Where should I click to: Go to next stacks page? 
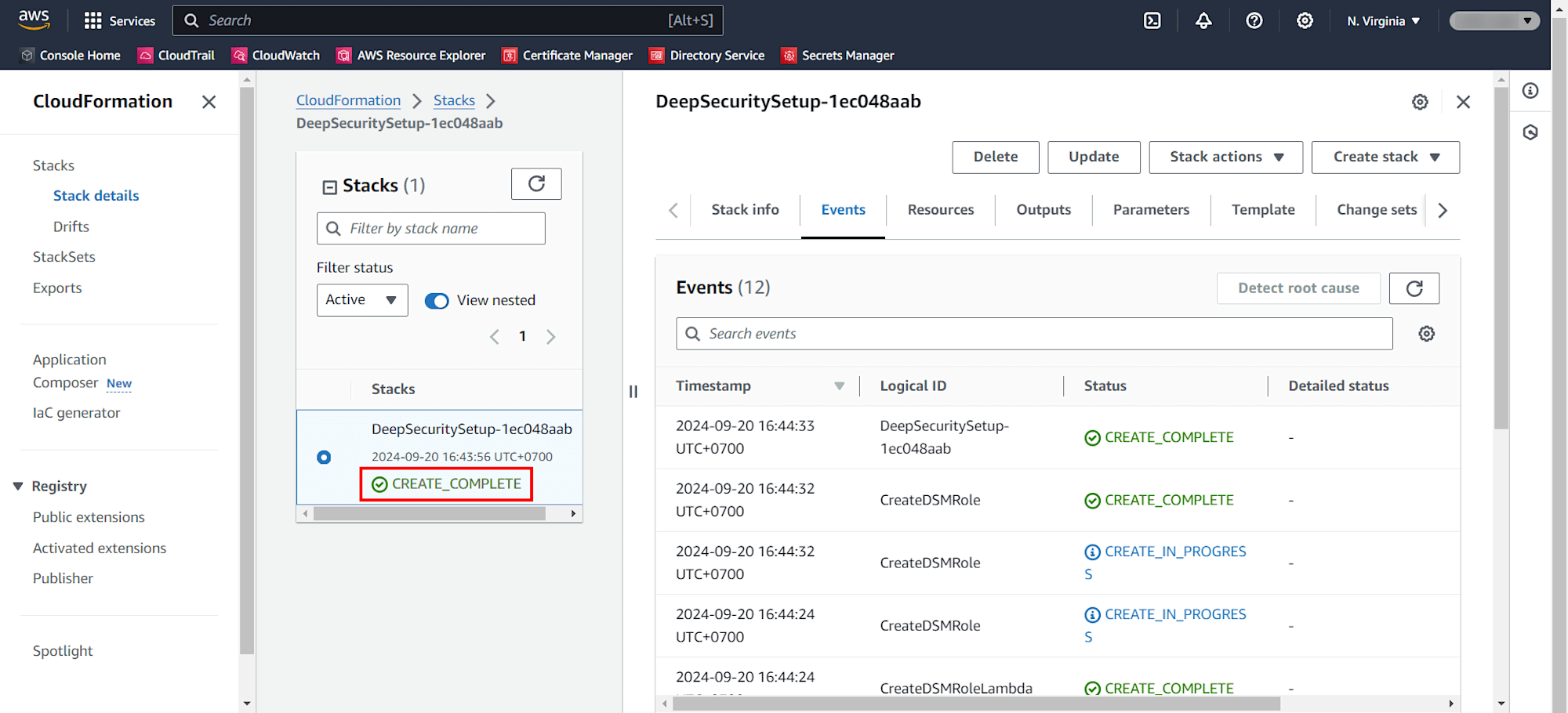tap(551, 337)
